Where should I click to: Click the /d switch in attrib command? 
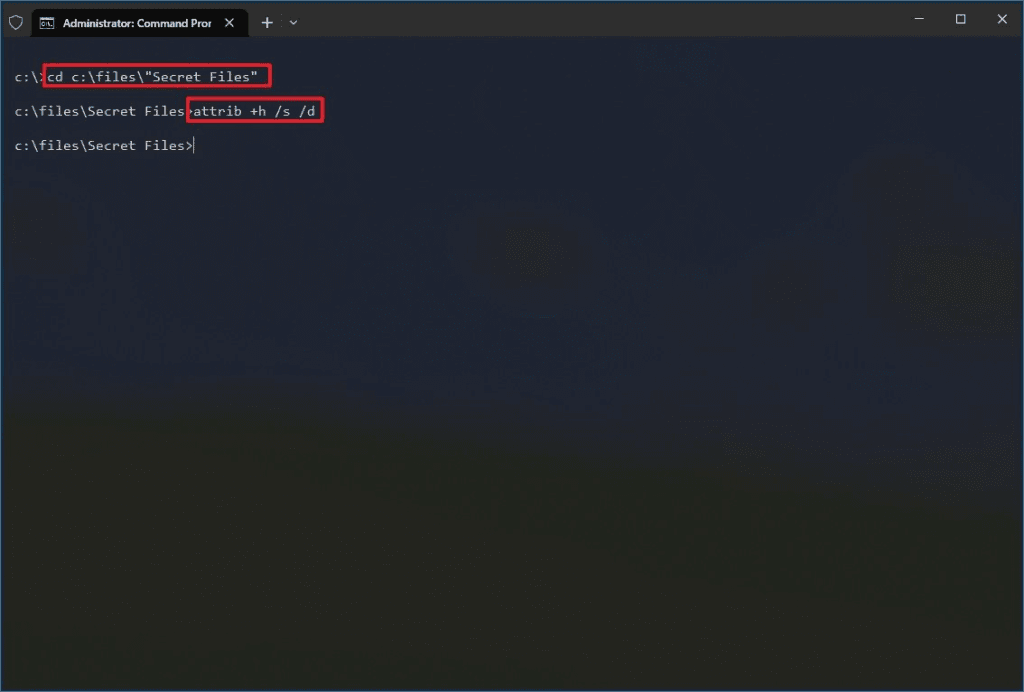coord(307,111)
